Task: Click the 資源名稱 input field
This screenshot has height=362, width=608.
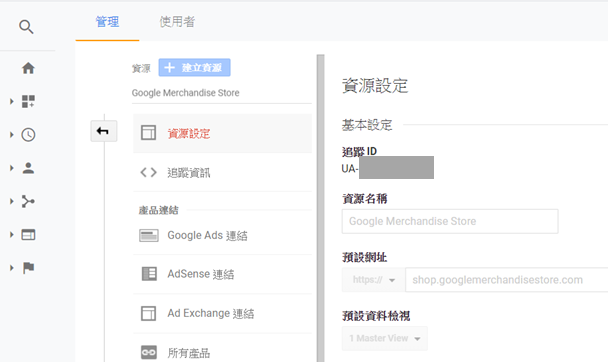Action: (x=450, y=221)
